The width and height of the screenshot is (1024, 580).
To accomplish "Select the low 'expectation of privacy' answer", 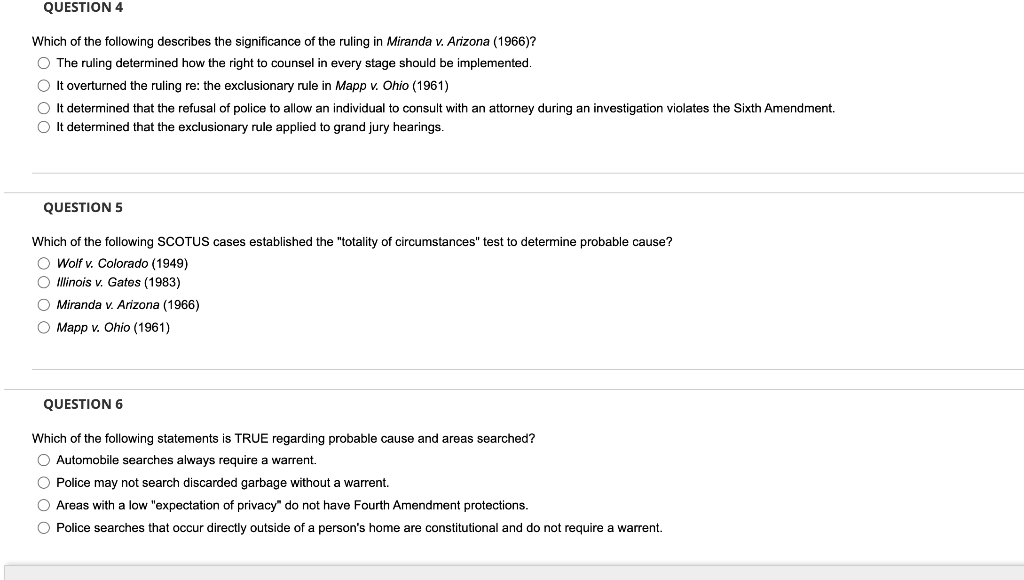I will (44, 505).
